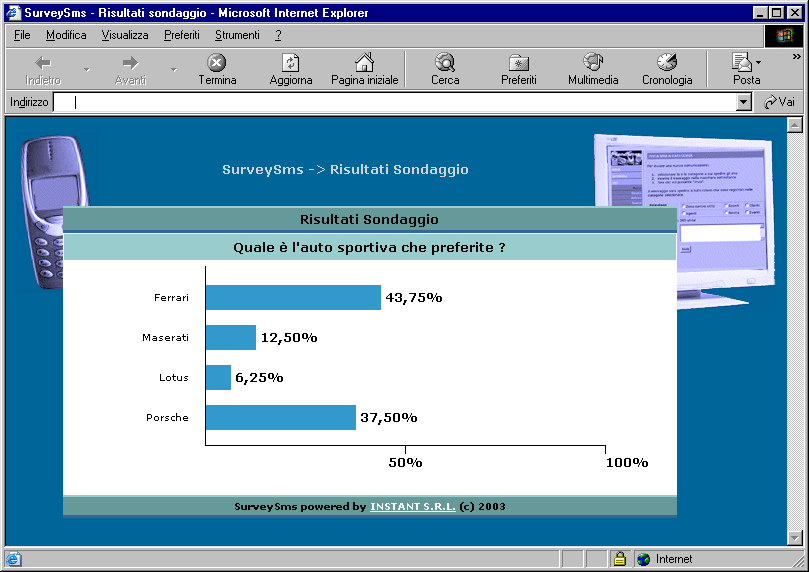This screenshot has width=809, height=572.
Task: Click the Porsche result bar
Action: [x=281, y=417]
